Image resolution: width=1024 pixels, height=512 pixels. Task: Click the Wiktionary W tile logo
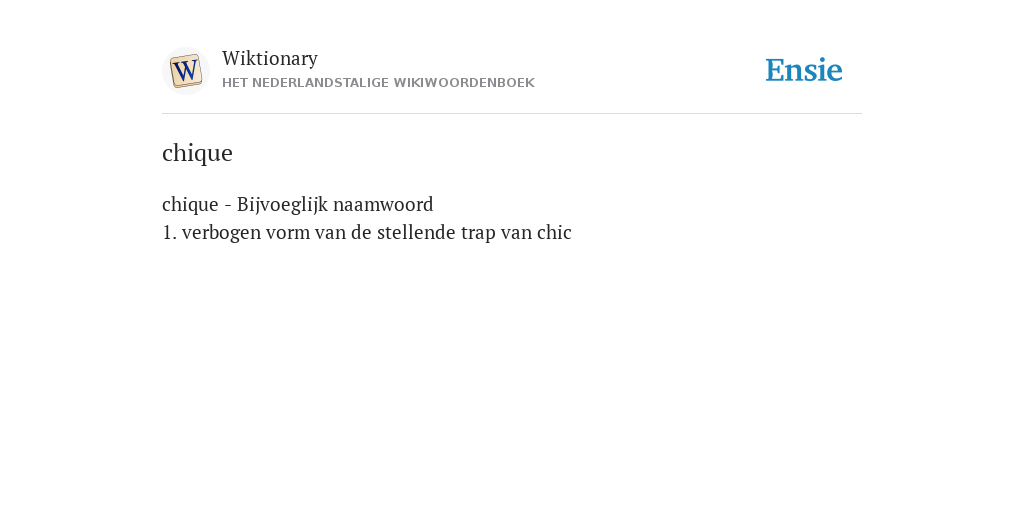[185, 71]
